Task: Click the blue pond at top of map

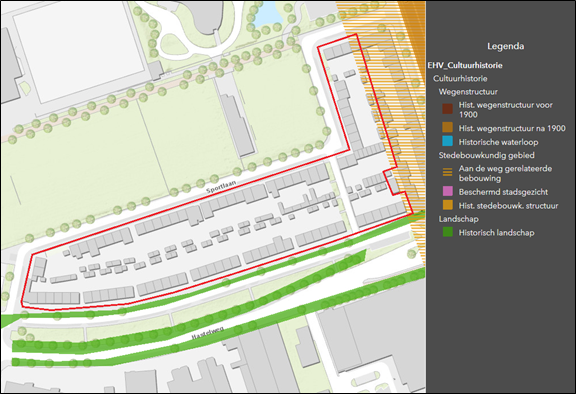Action: tap(266, 14)
